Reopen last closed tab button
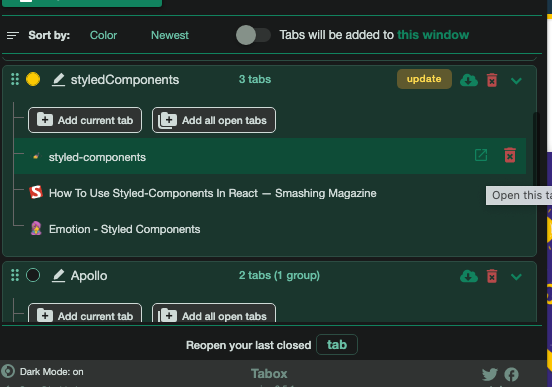This screenshot has width=552, height=387. [337, 344]
